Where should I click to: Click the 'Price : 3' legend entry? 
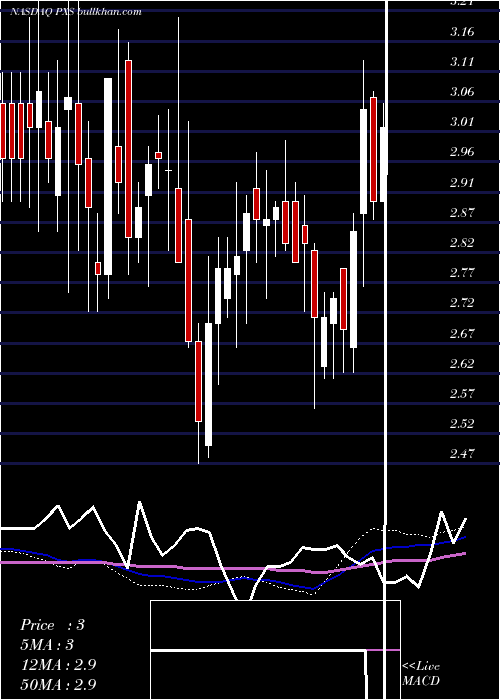coord(52,625)
